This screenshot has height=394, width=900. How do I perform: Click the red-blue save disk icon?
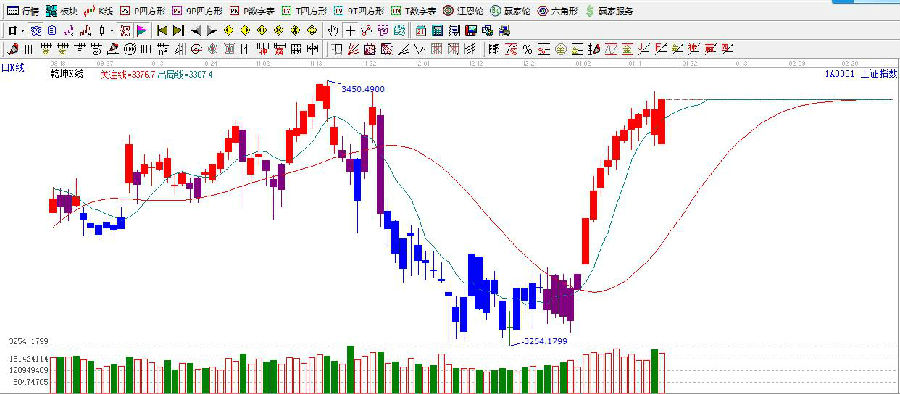click(x=471, y=30)
